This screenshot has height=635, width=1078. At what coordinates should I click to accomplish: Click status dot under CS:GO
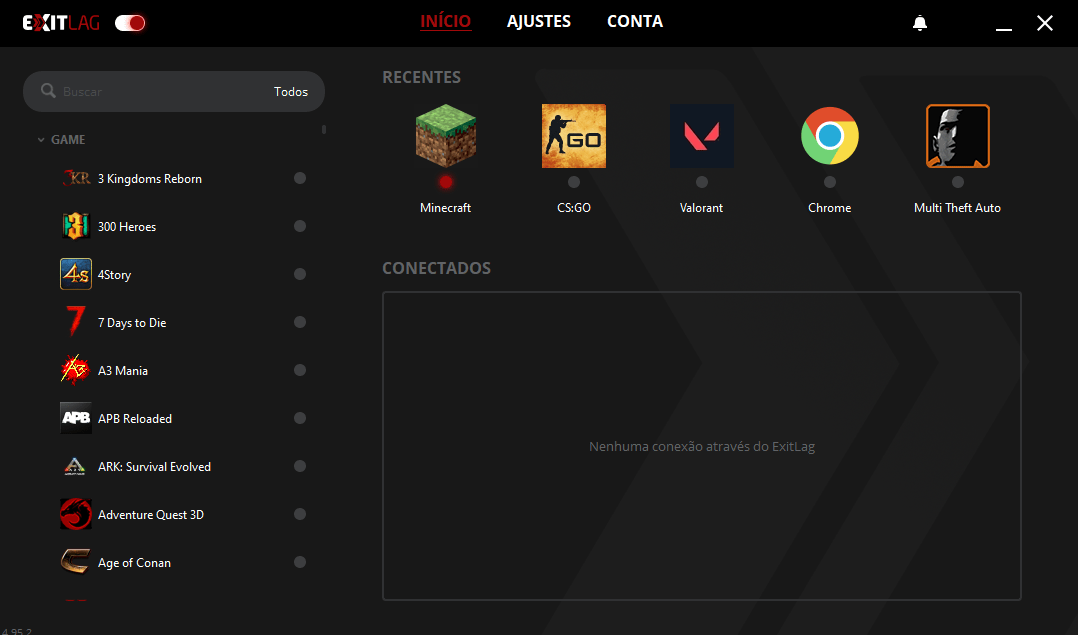tap(574, 182)
